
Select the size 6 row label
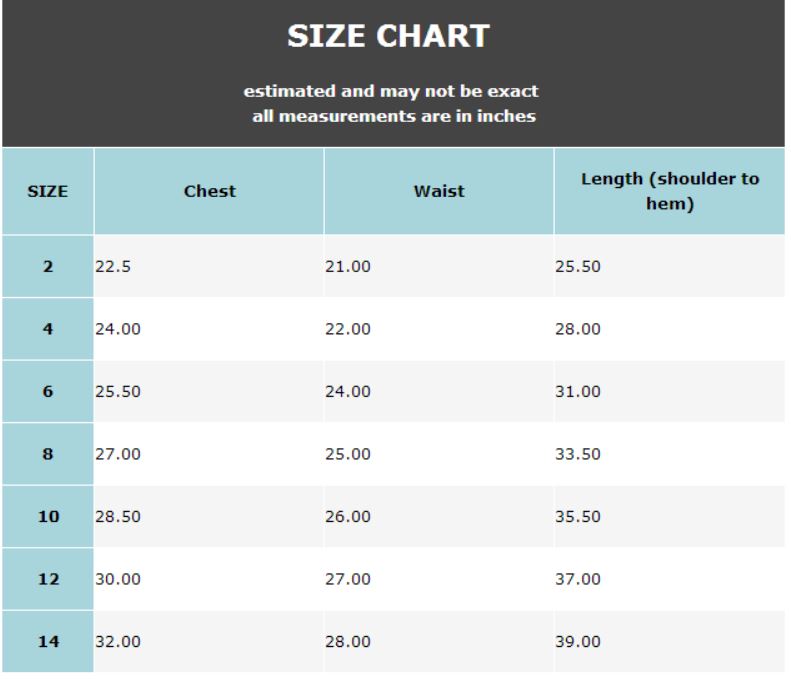point(47,392)
